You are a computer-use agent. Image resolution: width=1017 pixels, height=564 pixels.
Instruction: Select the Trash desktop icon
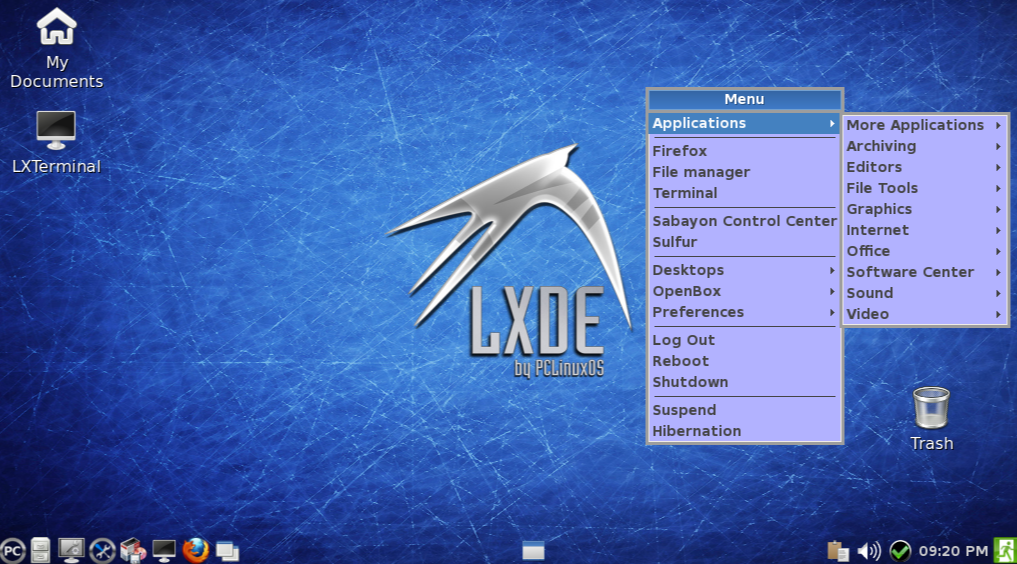(x=931, y=419)
